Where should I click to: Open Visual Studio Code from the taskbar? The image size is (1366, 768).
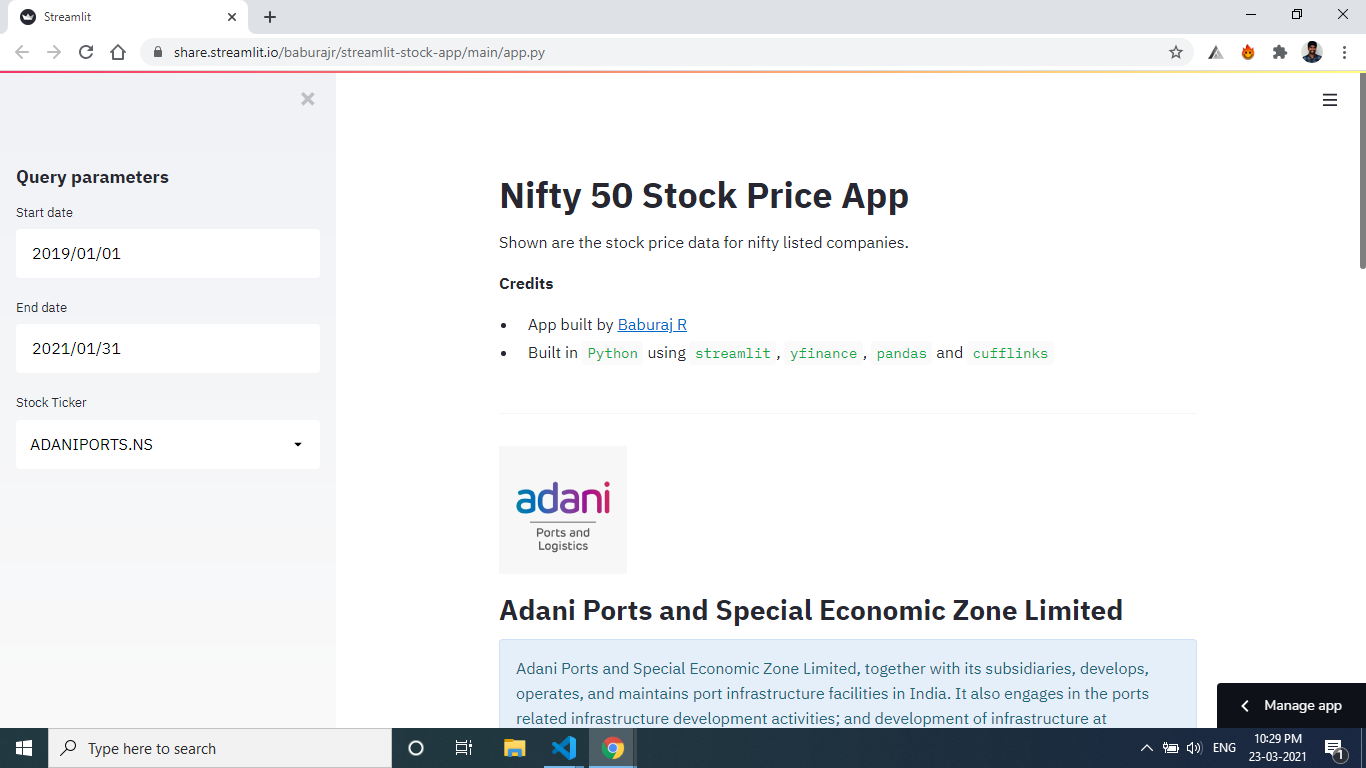point(564,748)
